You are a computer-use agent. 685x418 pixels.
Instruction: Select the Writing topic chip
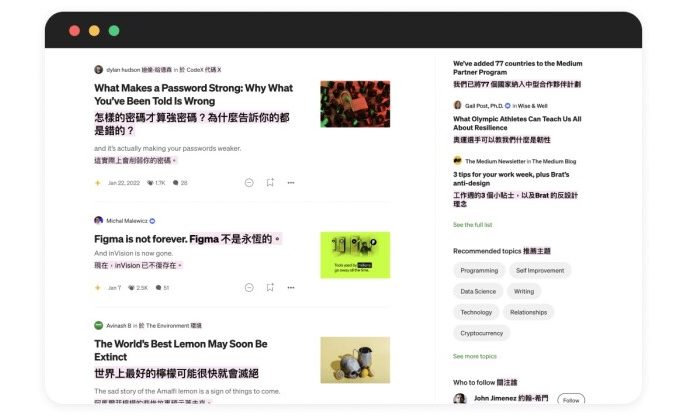tap(524, 291)
